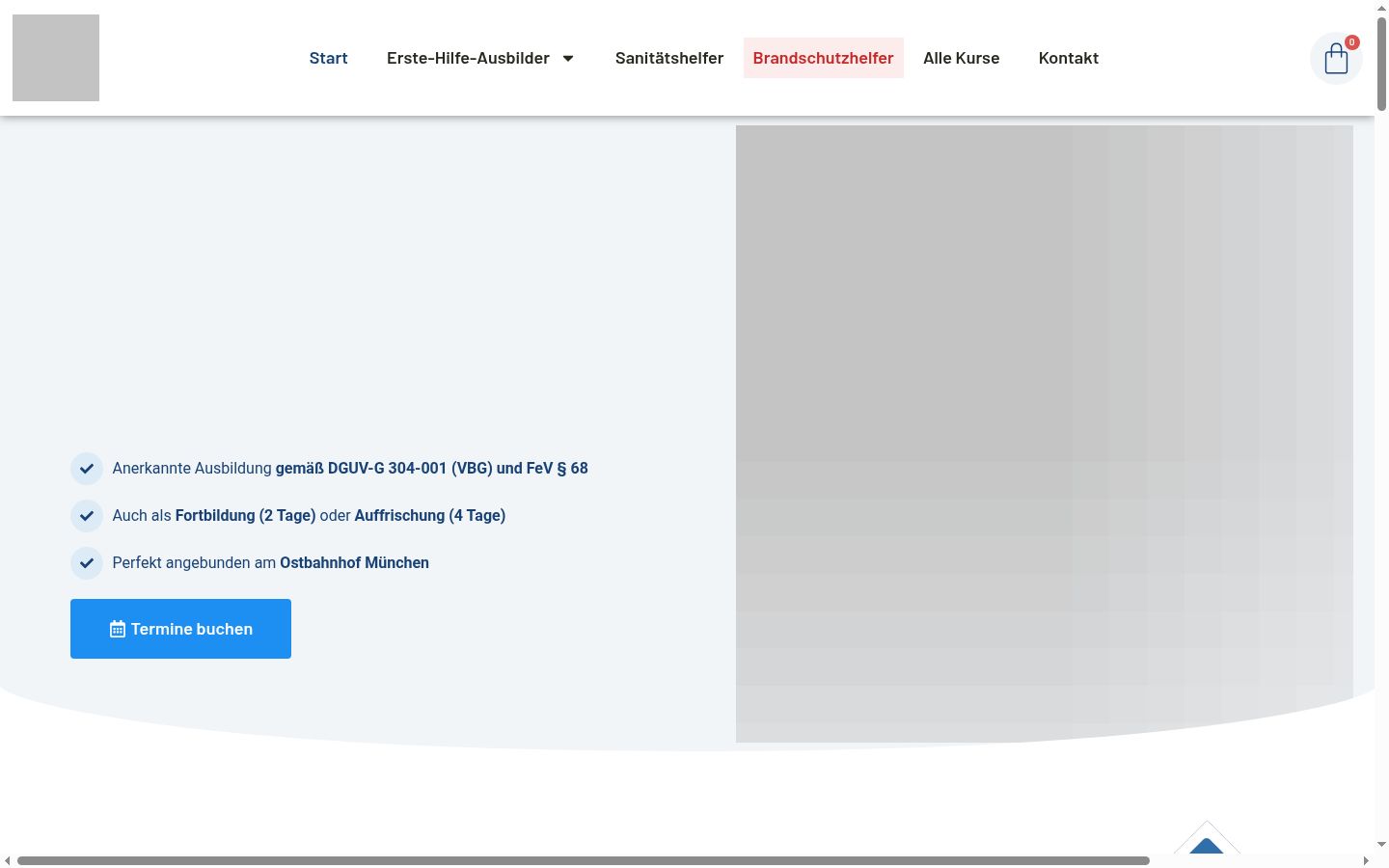Open the Erste-Hilfe-Ausbilder menu item
Viewport: 1389px width, 868px height.
pyautogui.click(x=468, y=58)
